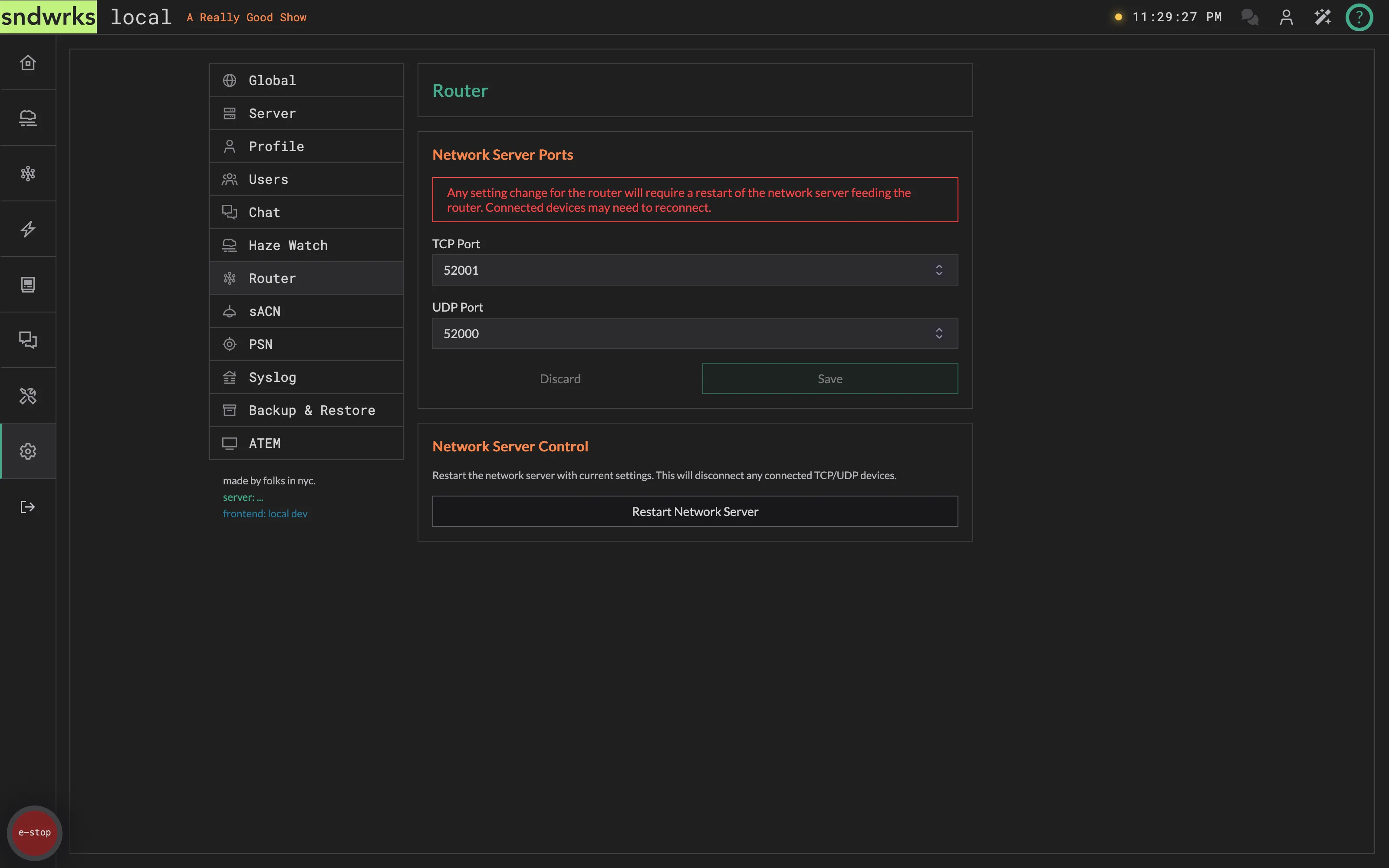Select Router settings menu item
1389x868 pixels.
click(x=306, y=279)
